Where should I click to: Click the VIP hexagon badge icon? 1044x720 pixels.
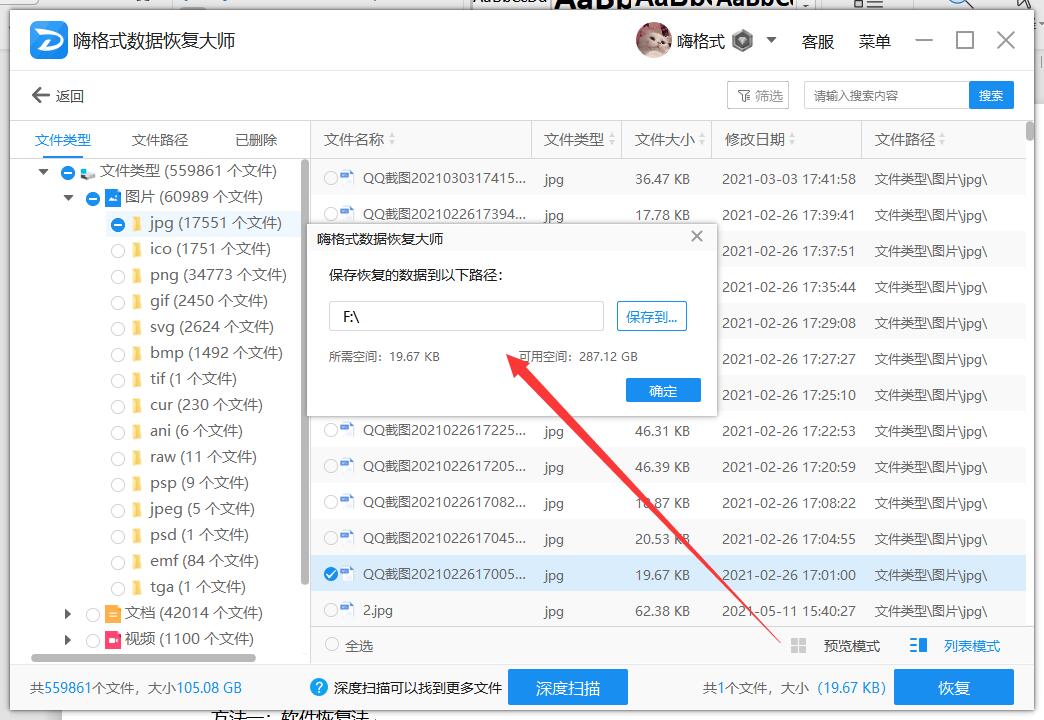[742, 41]
